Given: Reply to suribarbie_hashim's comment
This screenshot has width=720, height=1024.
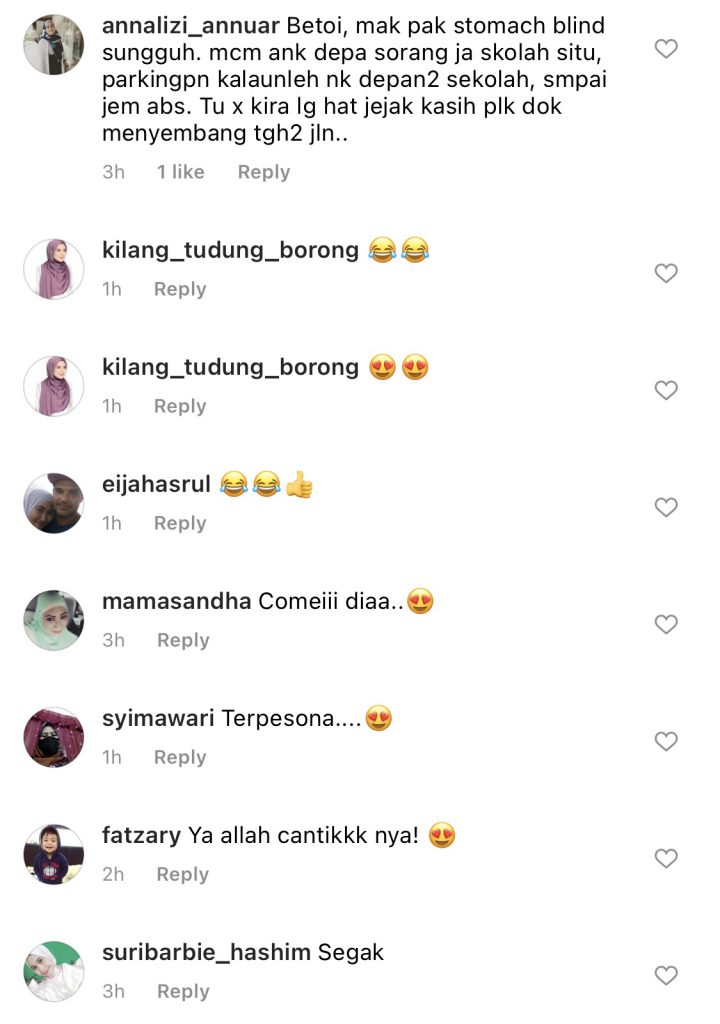Looking at the screenshot, I should click(183, 991).
